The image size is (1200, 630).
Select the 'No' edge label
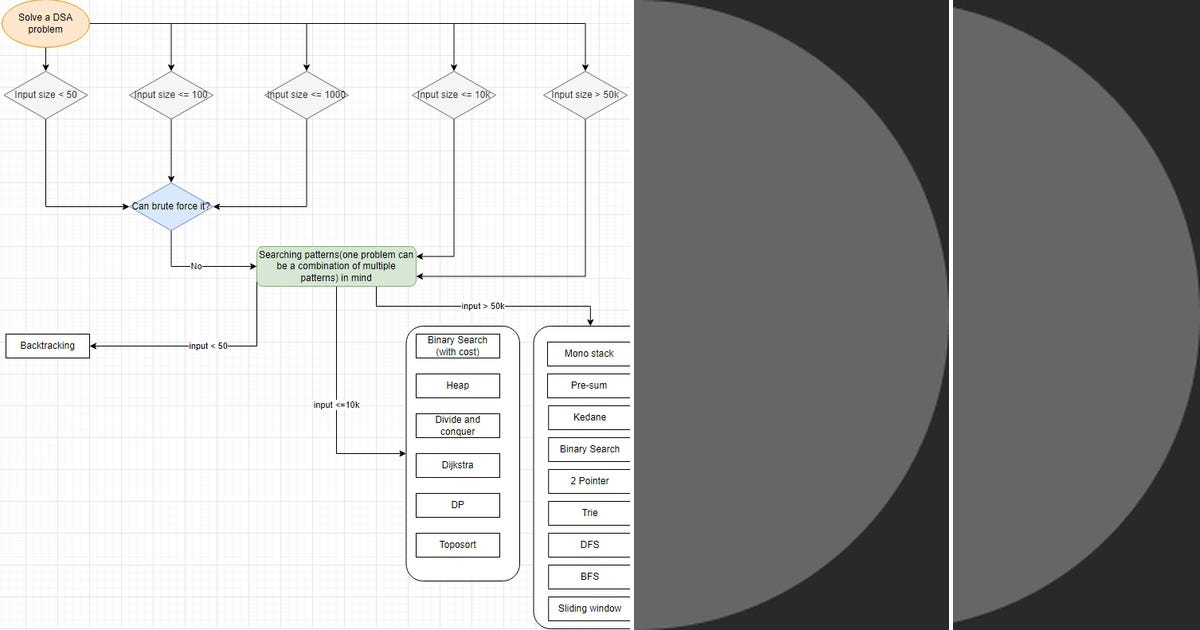pyautogui.click(x=194, y=266)
